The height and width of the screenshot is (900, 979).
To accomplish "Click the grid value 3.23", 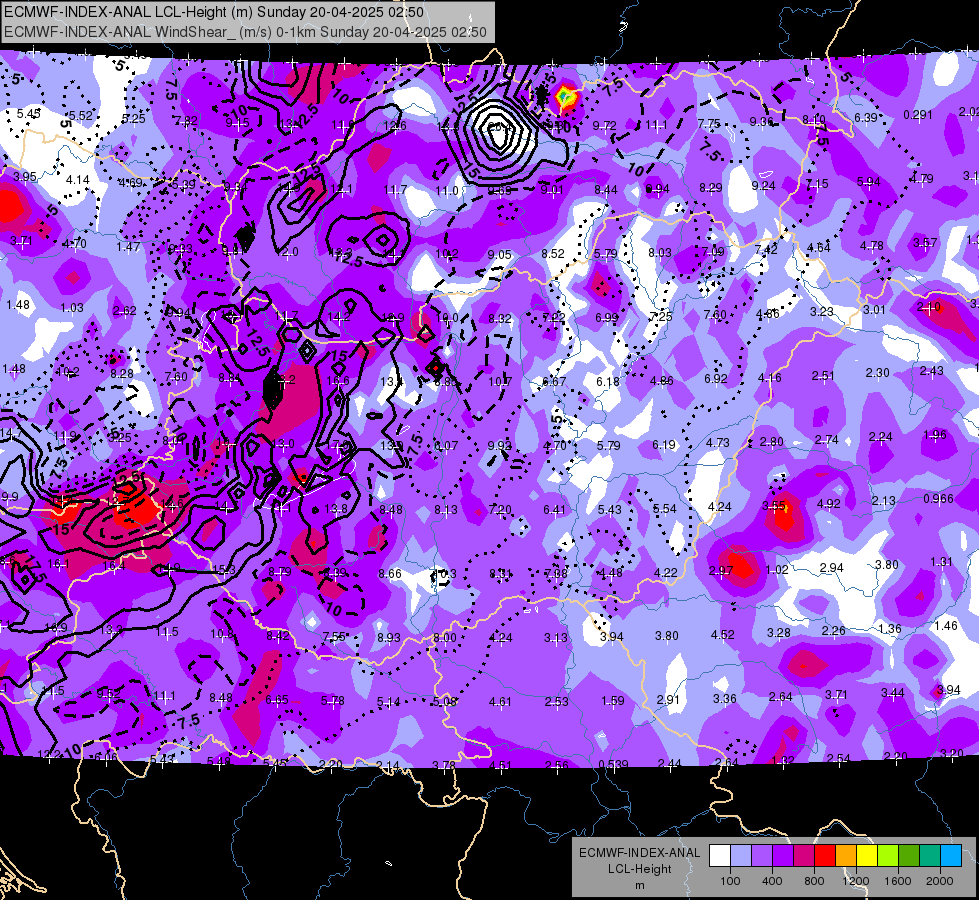I will (822, 311).
